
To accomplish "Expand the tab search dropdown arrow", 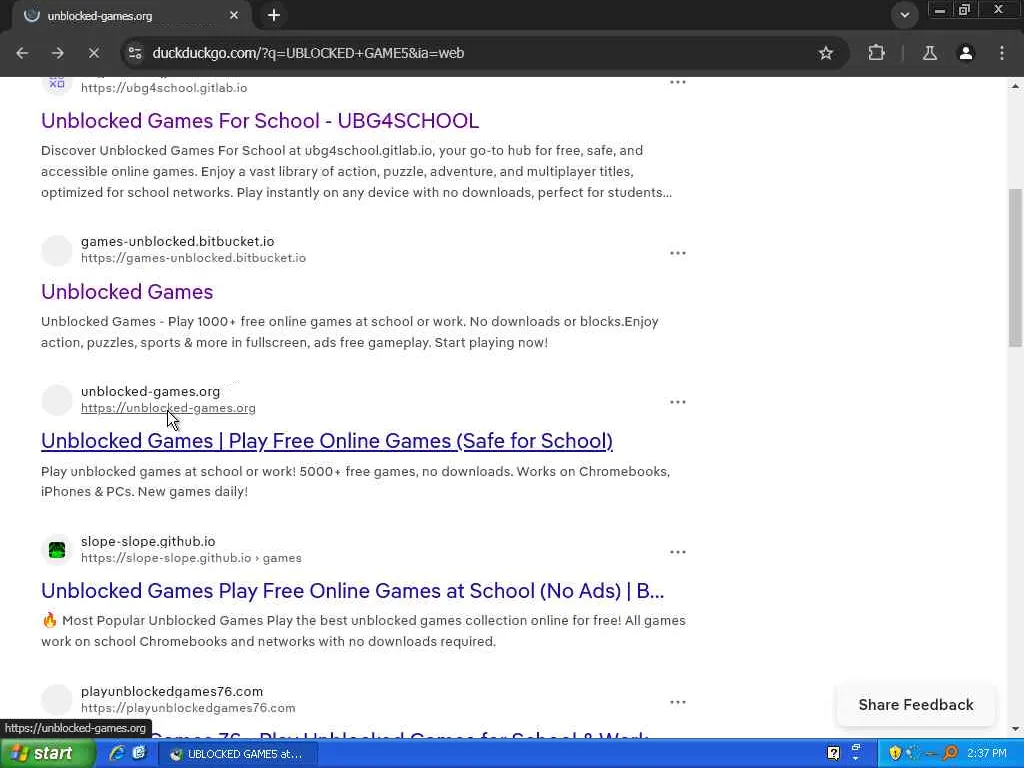I will tap(904, 15).
